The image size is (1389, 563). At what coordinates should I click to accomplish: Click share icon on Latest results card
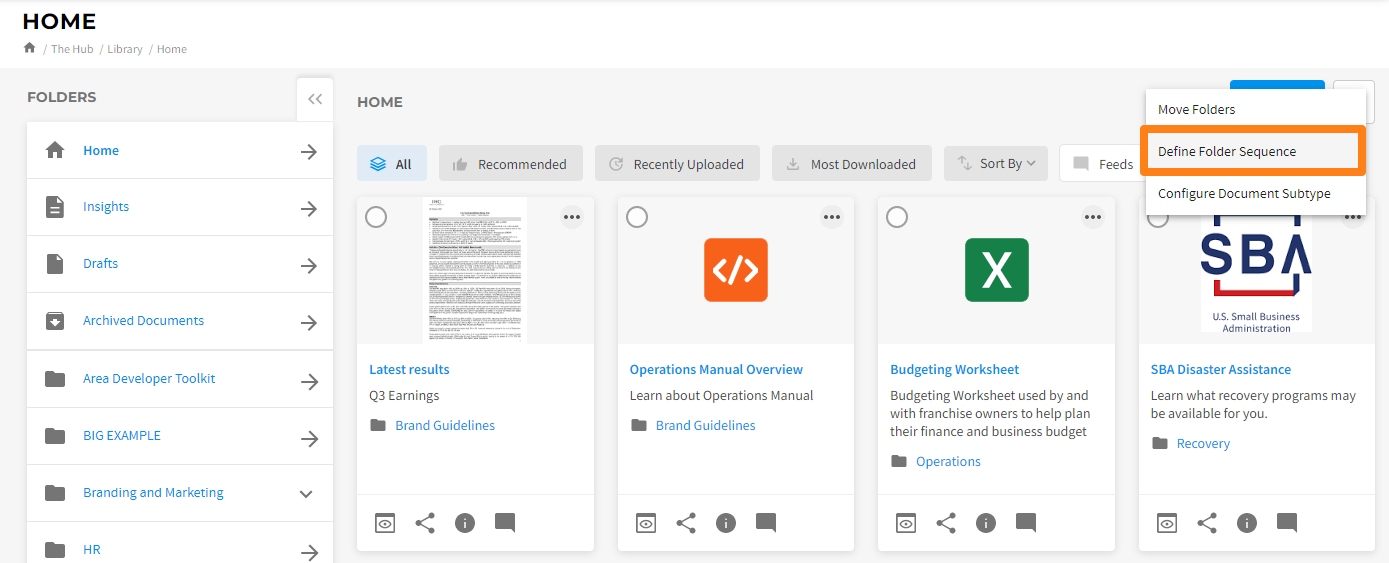[x=425, y=523]
